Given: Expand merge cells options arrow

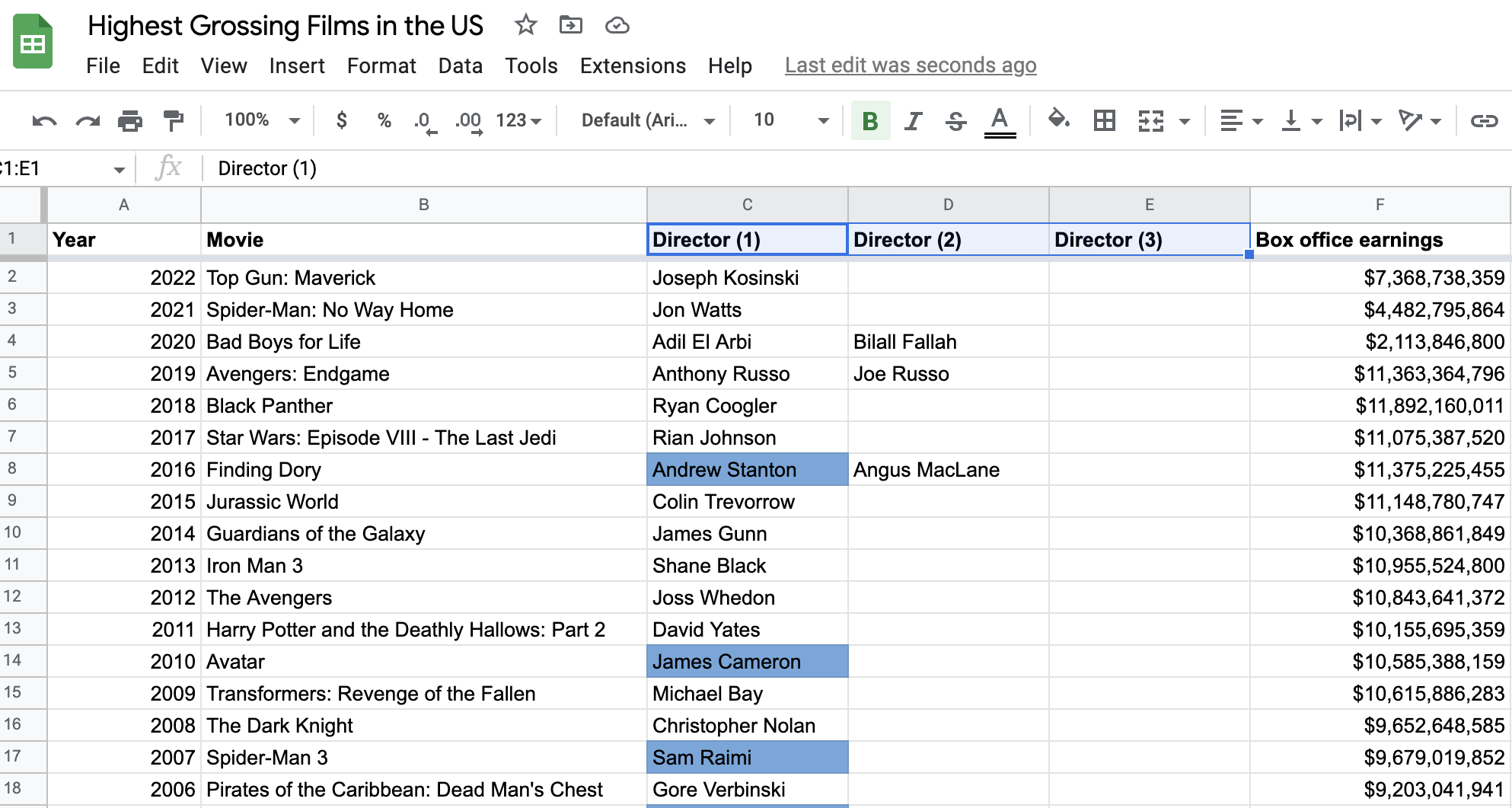Looking at the screenshot, I should pyautogui.click(x=1184, y=121).
